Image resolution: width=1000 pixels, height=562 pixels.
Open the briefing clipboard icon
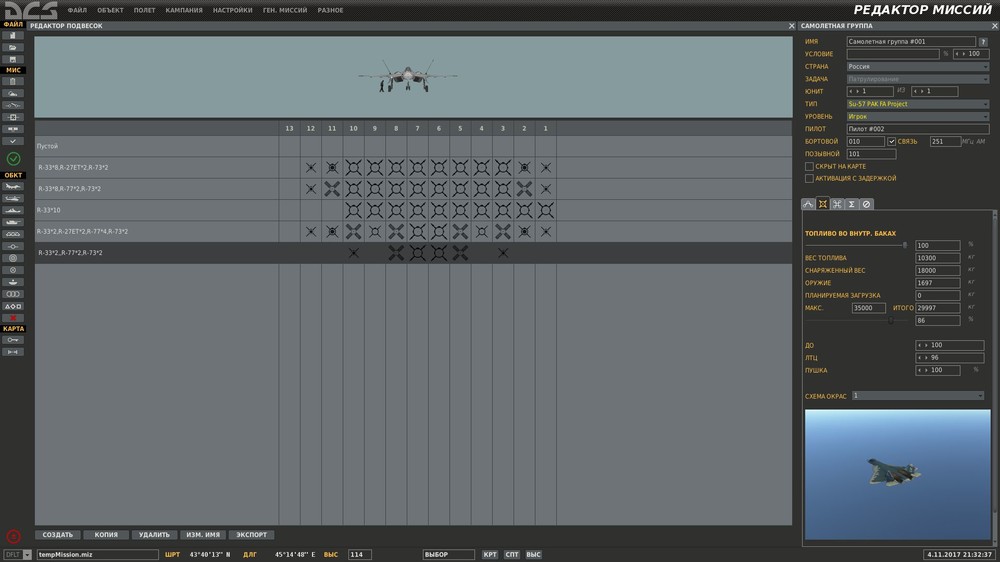tap(13, 82)
